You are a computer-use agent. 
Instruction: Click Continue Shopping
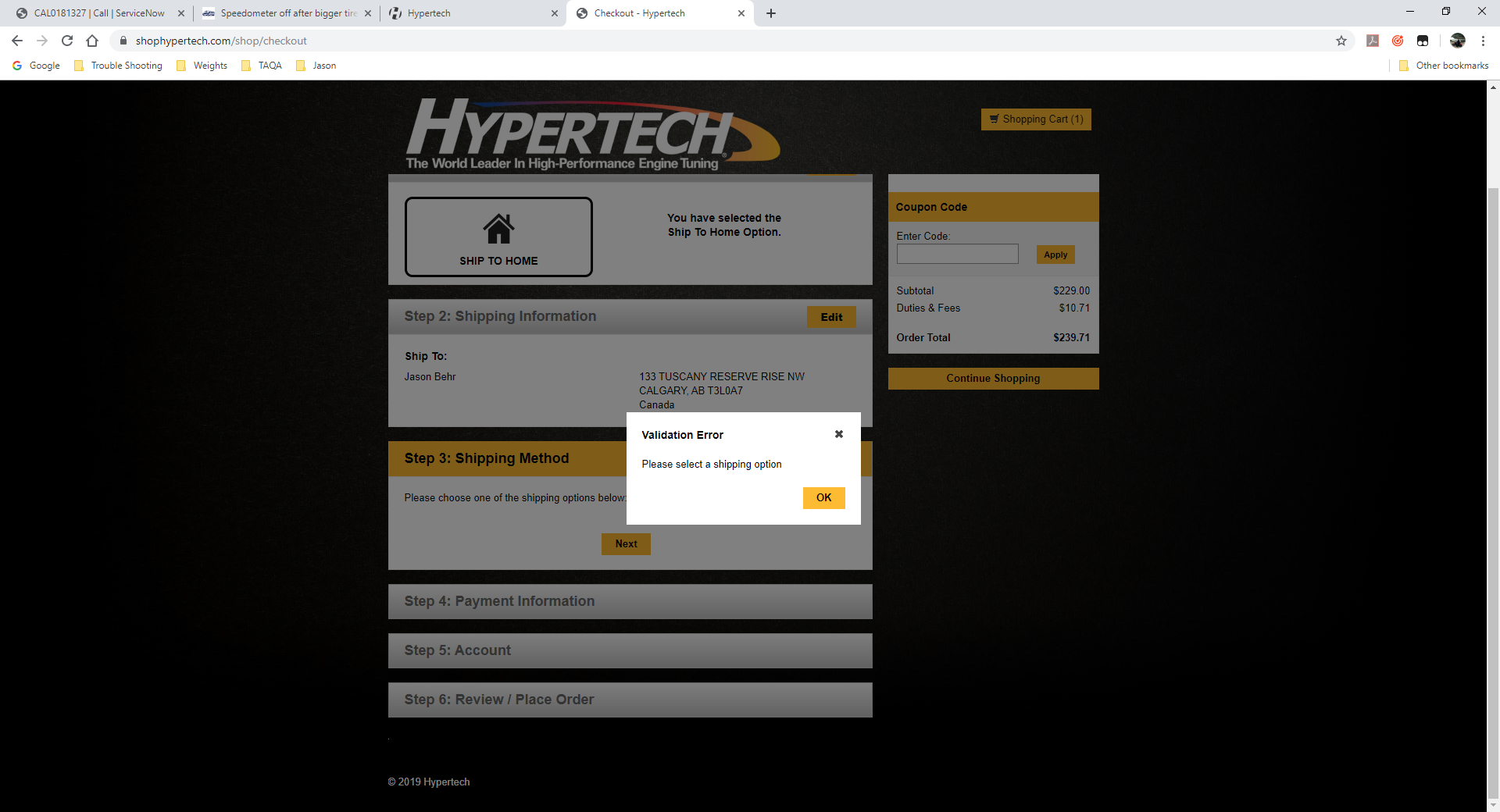[x=992, y=378]
